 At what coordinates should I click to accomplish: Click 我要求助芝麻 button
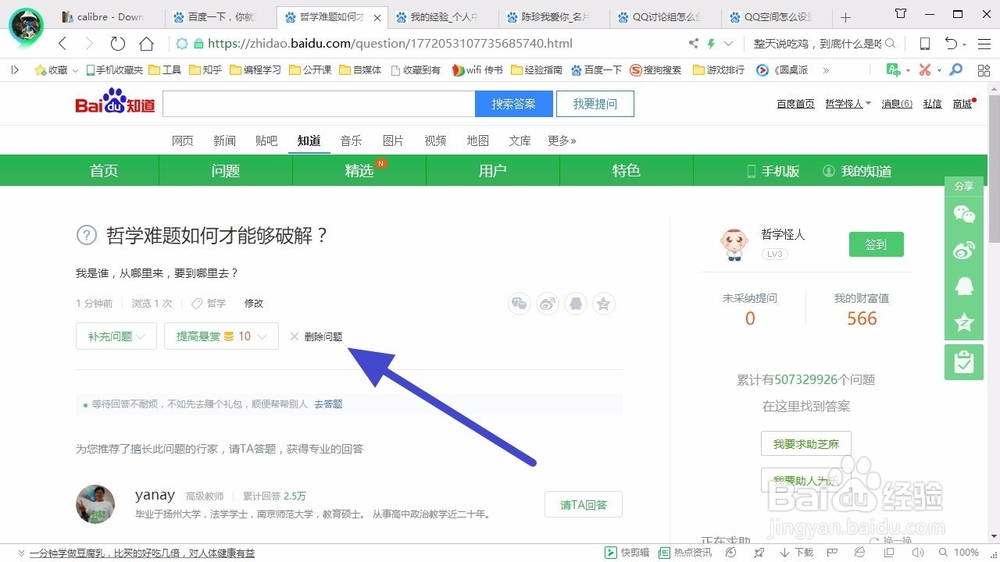coord(806,444)
